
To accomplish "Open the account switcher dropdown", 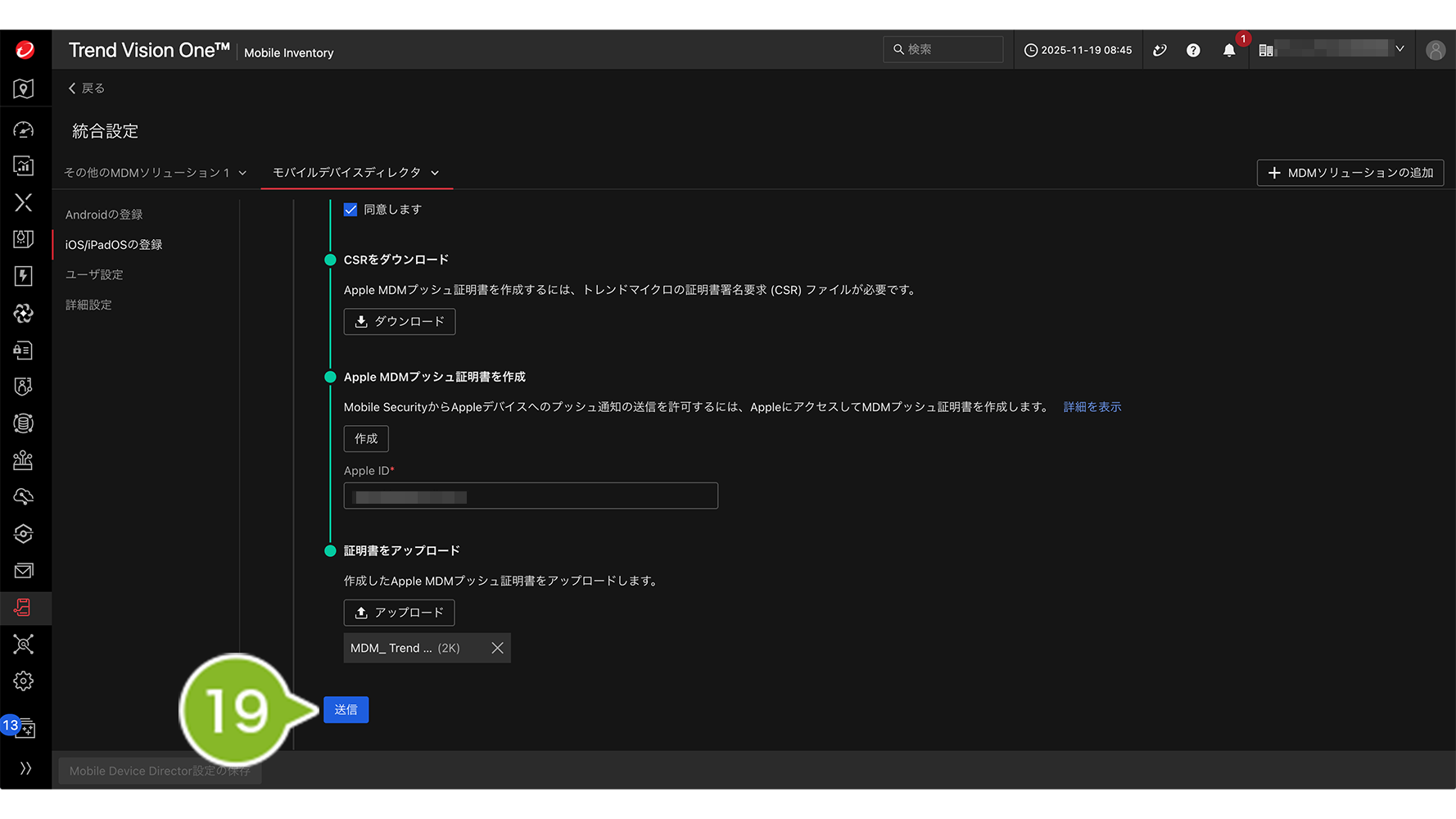I will [1399, 50].
